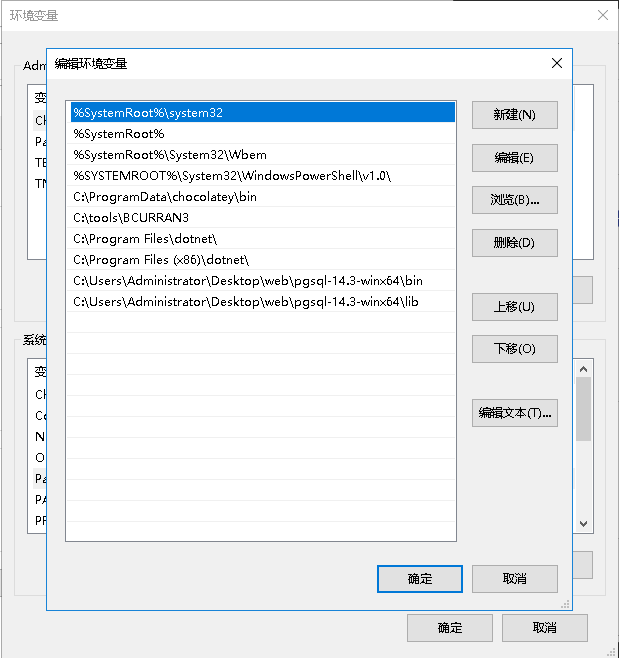This screenshot has height=658, width=619.
Task: Select the pgsql-14.3-winx64\bin path
Action: [x=261, y=281]
